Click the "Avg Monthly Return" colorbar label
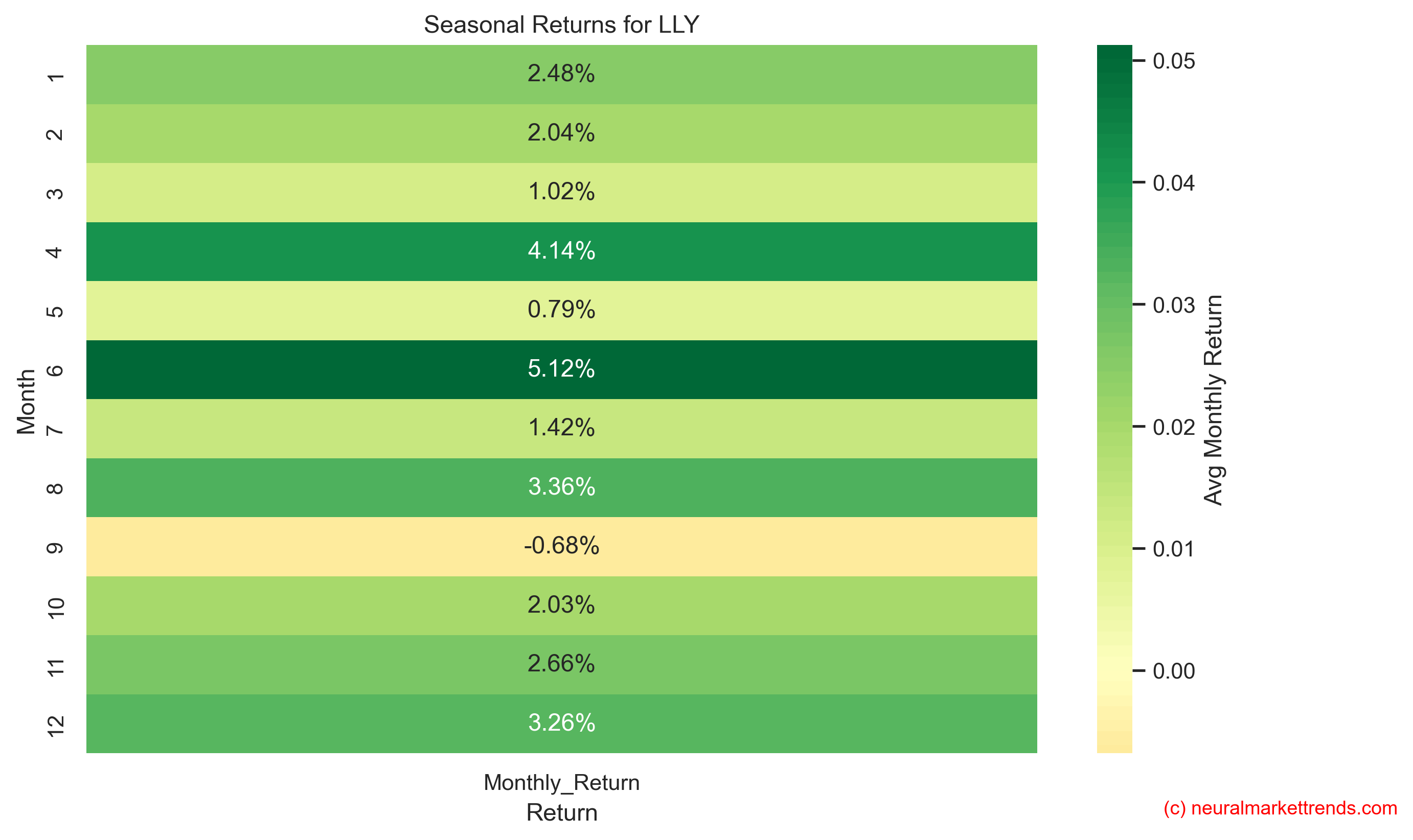 [x=1213, y=400]
